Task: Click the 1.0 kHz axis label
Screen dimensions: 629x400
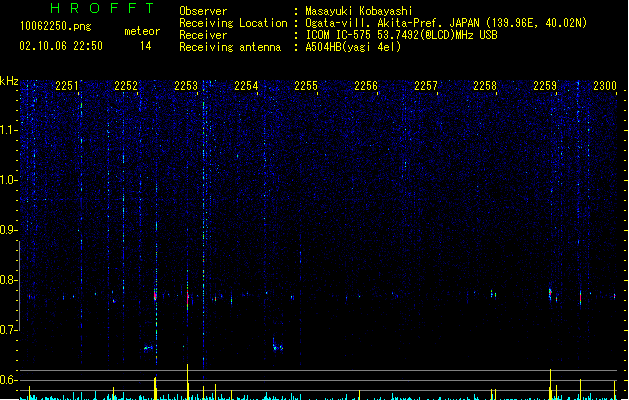Action: [8, 180]
